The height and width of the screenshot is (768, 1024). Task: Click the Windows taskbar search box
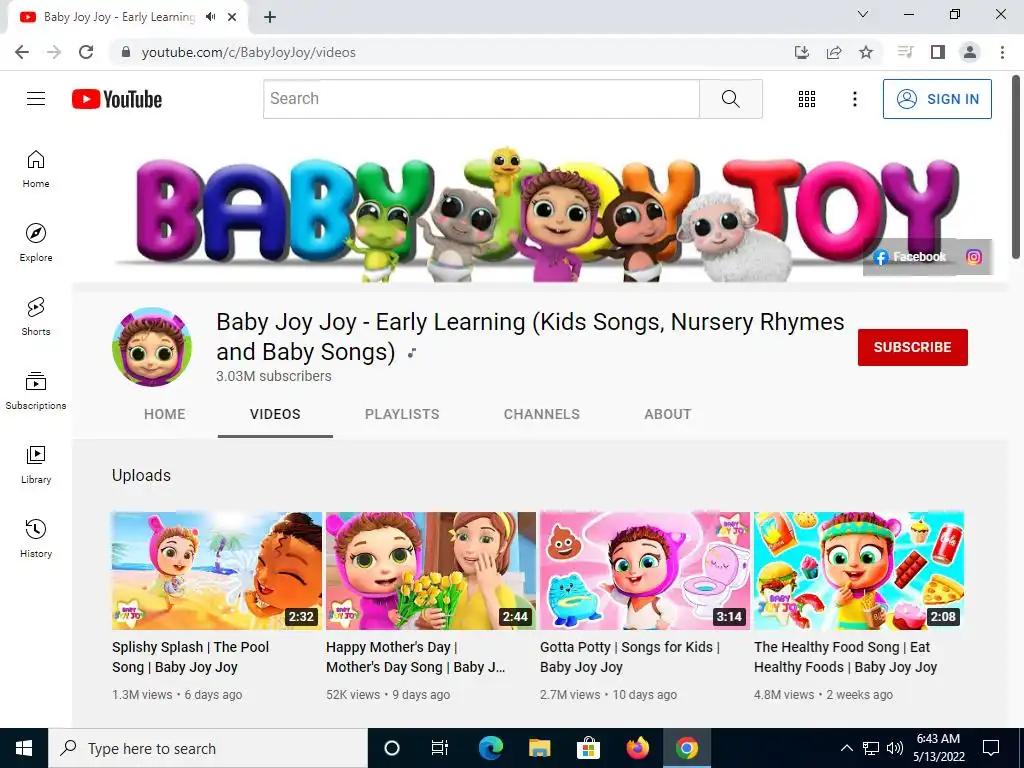tap(208, 748)
